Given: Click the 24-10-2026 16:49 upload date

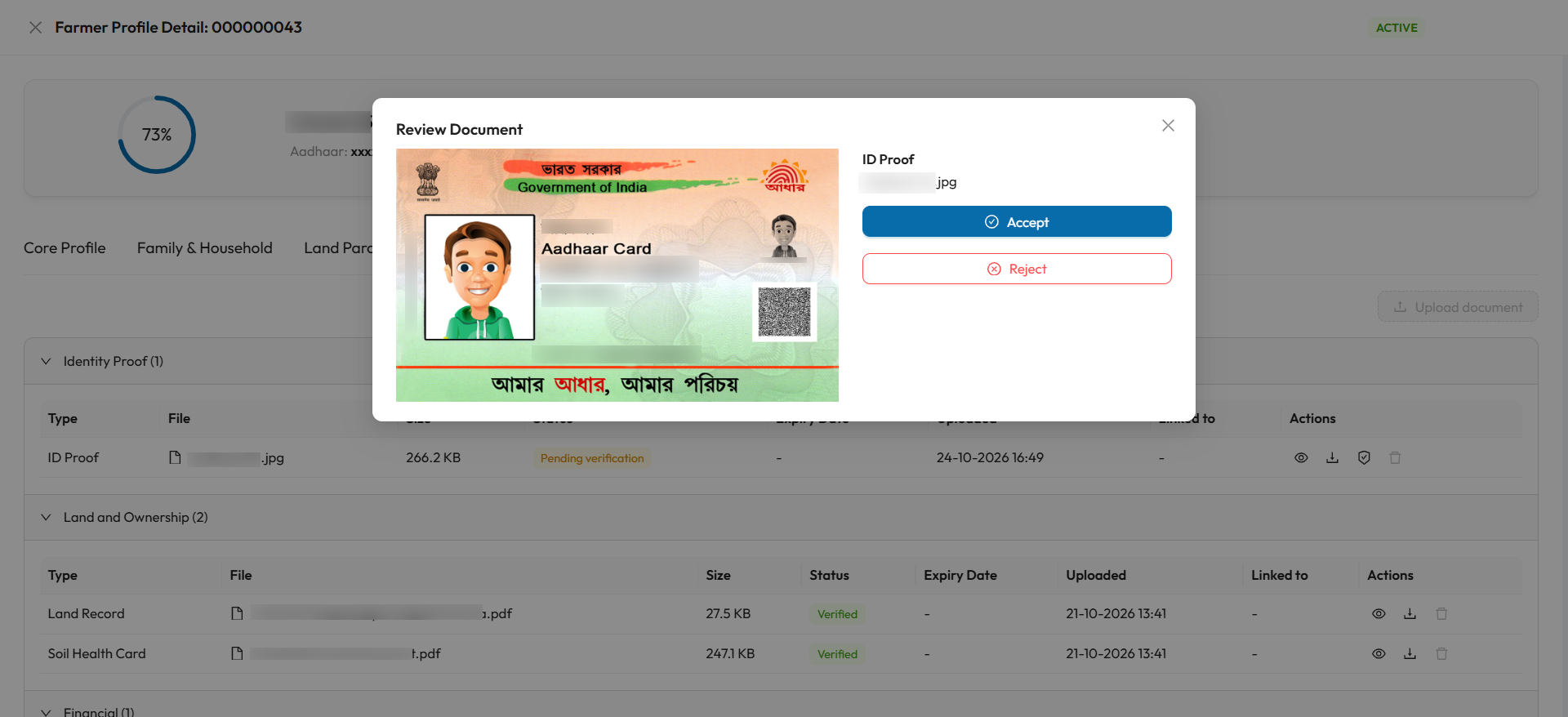Looking at the screenshot, I should click(990, 457).
